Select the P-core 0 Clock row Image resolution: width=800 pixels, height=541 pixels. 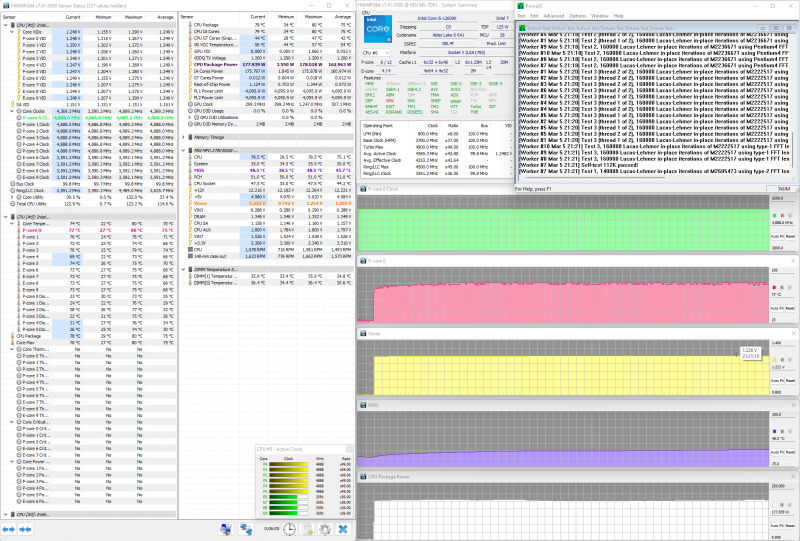[89, 118]
